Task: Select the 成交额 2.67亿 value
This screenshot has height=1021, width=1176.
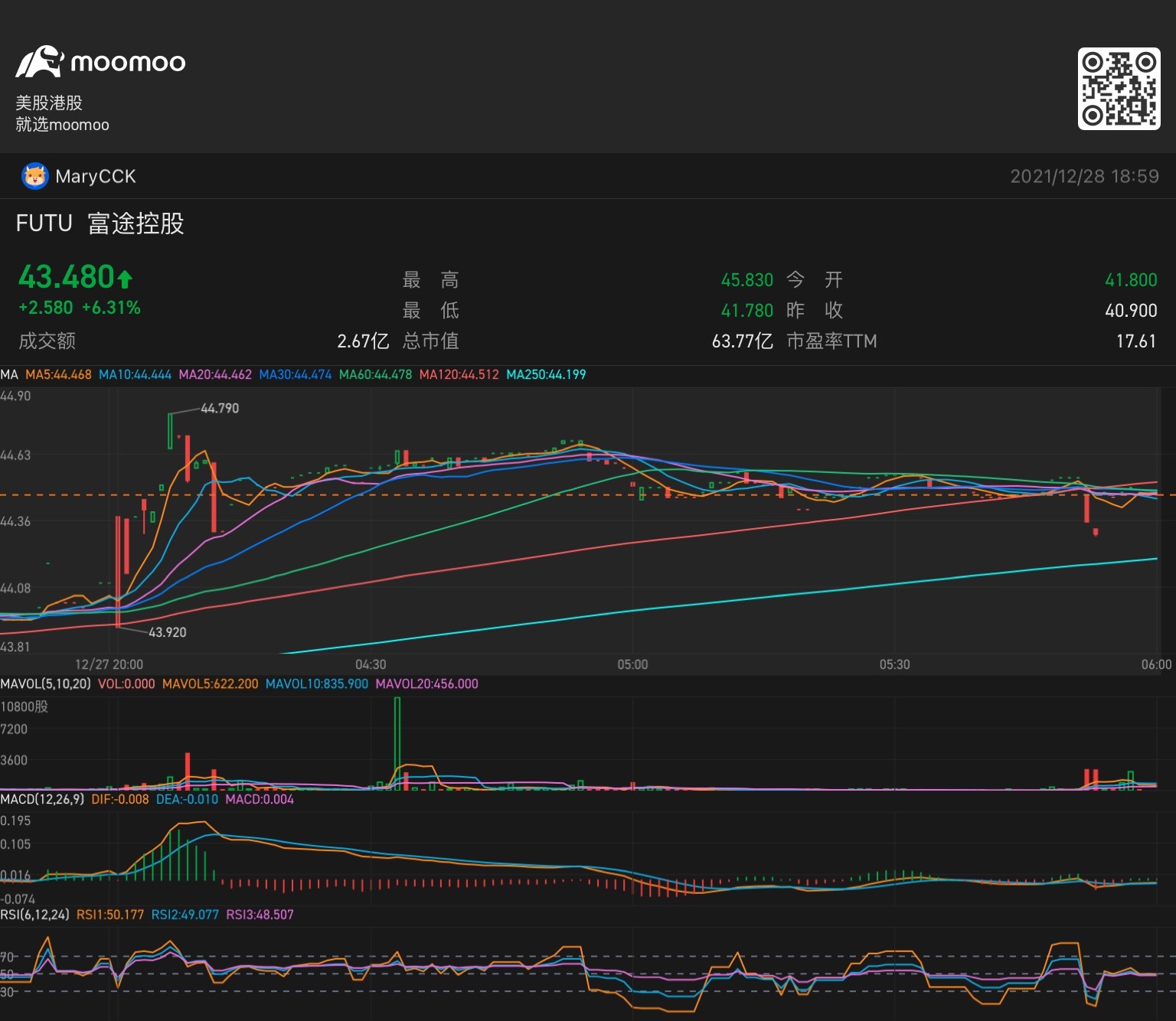Action: coord(363,341)
